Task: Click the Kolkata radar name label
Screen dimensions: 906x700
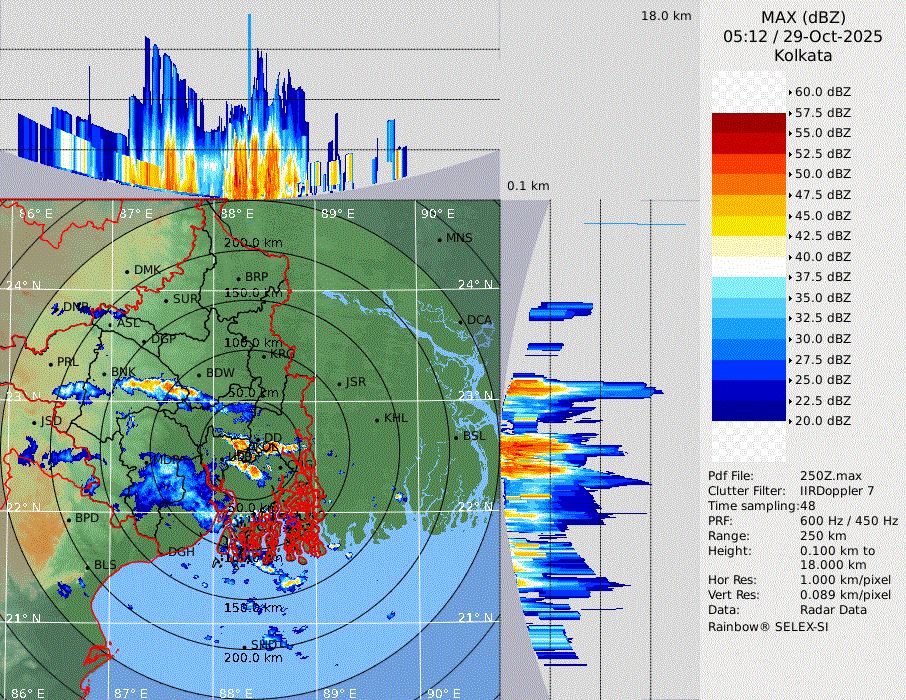Action: 803,55
